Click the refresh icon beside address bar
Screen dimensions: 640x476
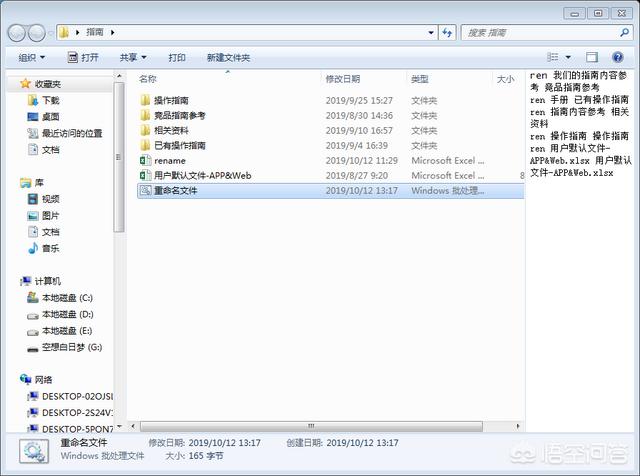pyautogui.click(x=447, y=33)
